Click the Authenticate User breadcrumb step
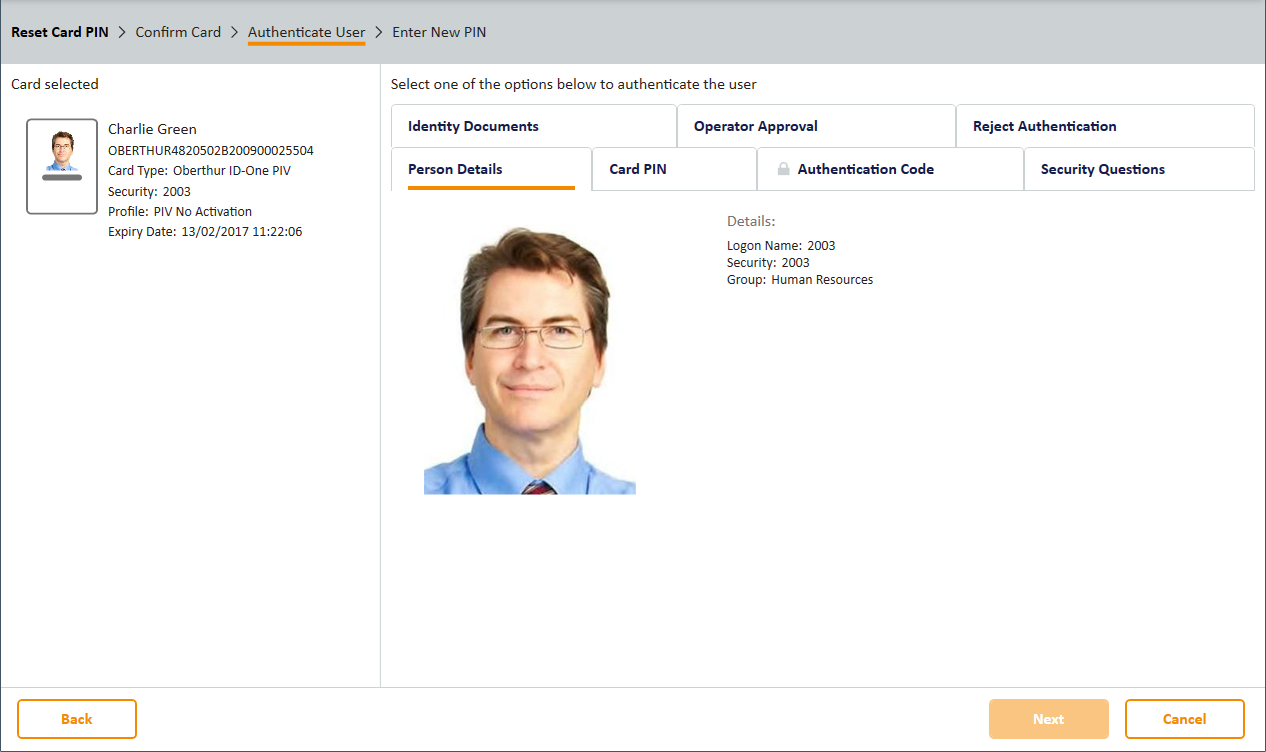Image resolution: width=1266 pixels, height=752 pixels. (x=306, y=32)
